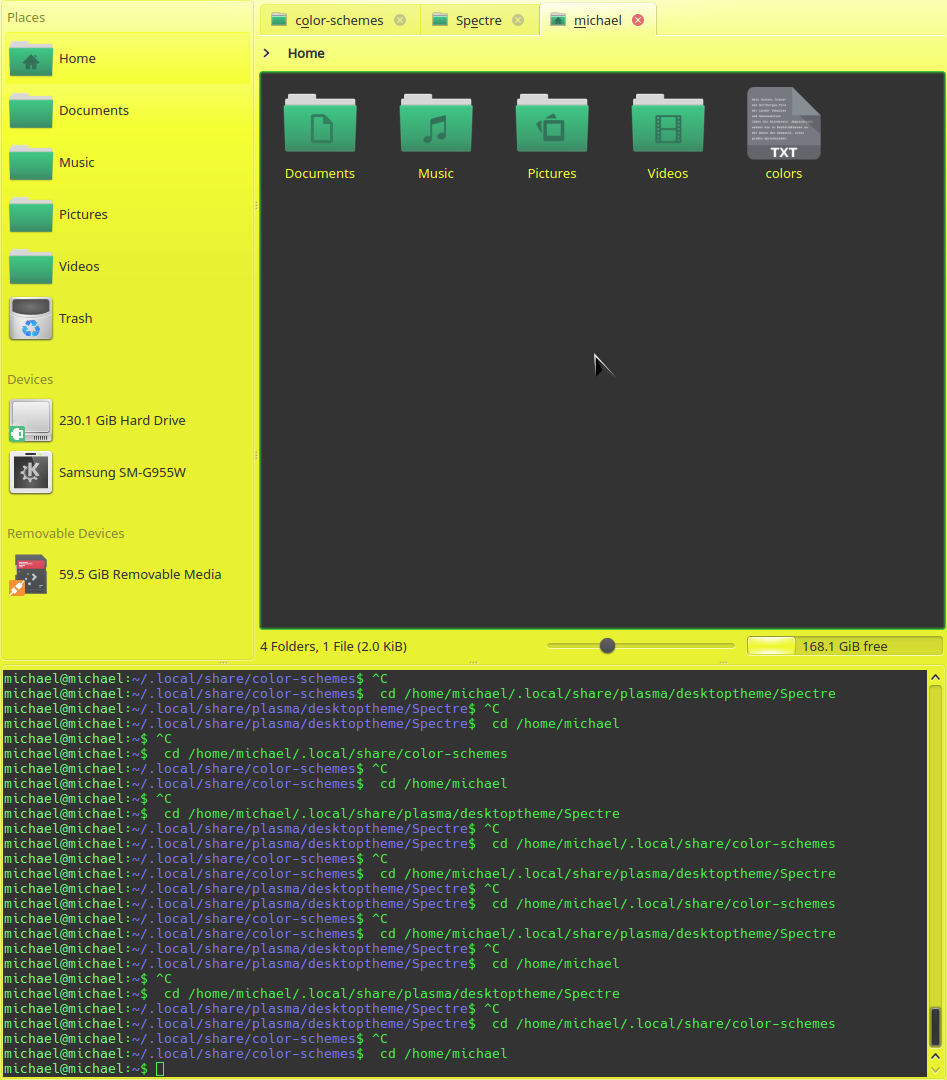Screen dimensions: 947x1080
Task: Close the color-schemes tab
Action: tap(400, 20)
